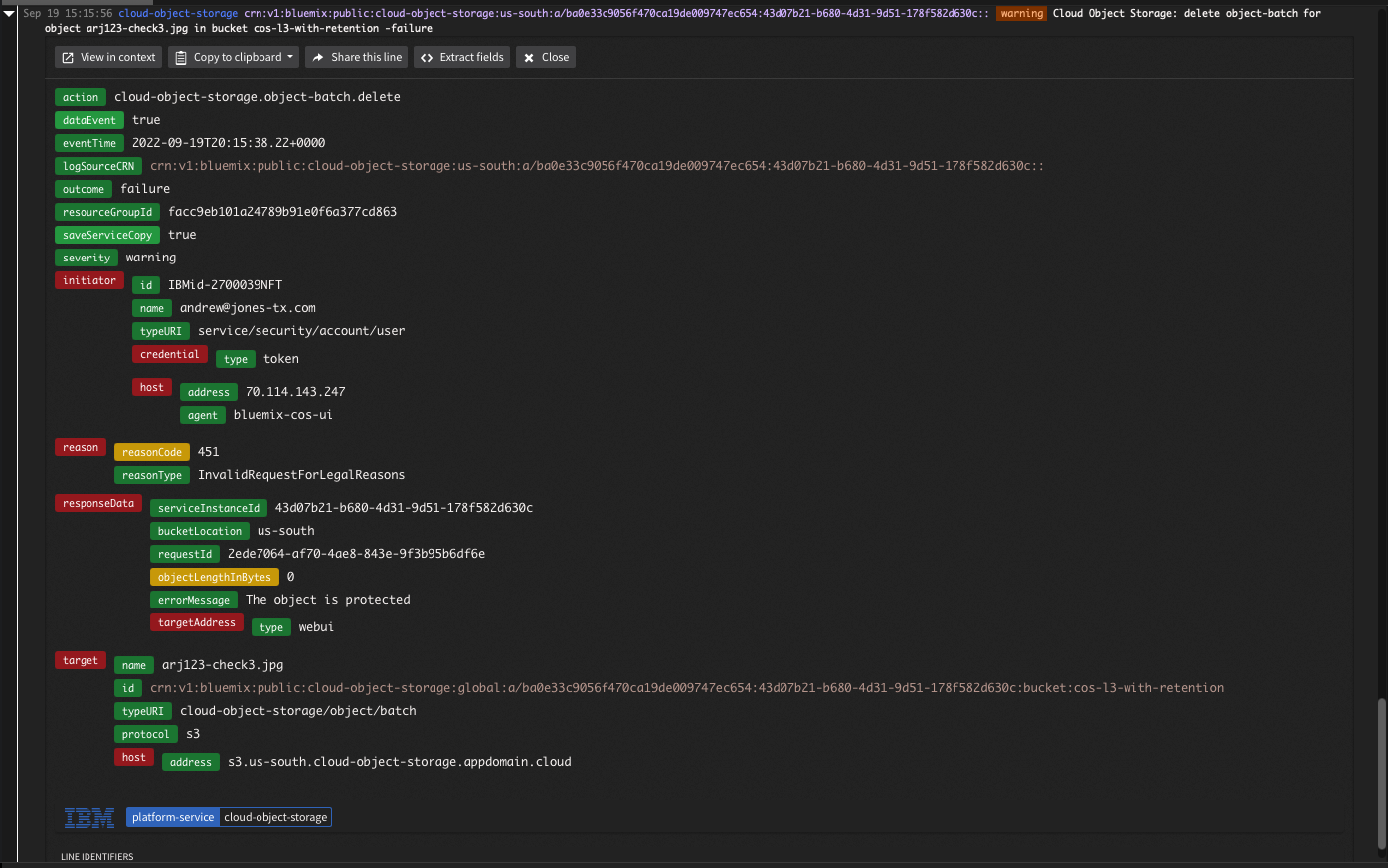The height and width of the screenshot is (868, 1388).
Task: Collapse the initiator field group
Action: click(x=89, y=280)
